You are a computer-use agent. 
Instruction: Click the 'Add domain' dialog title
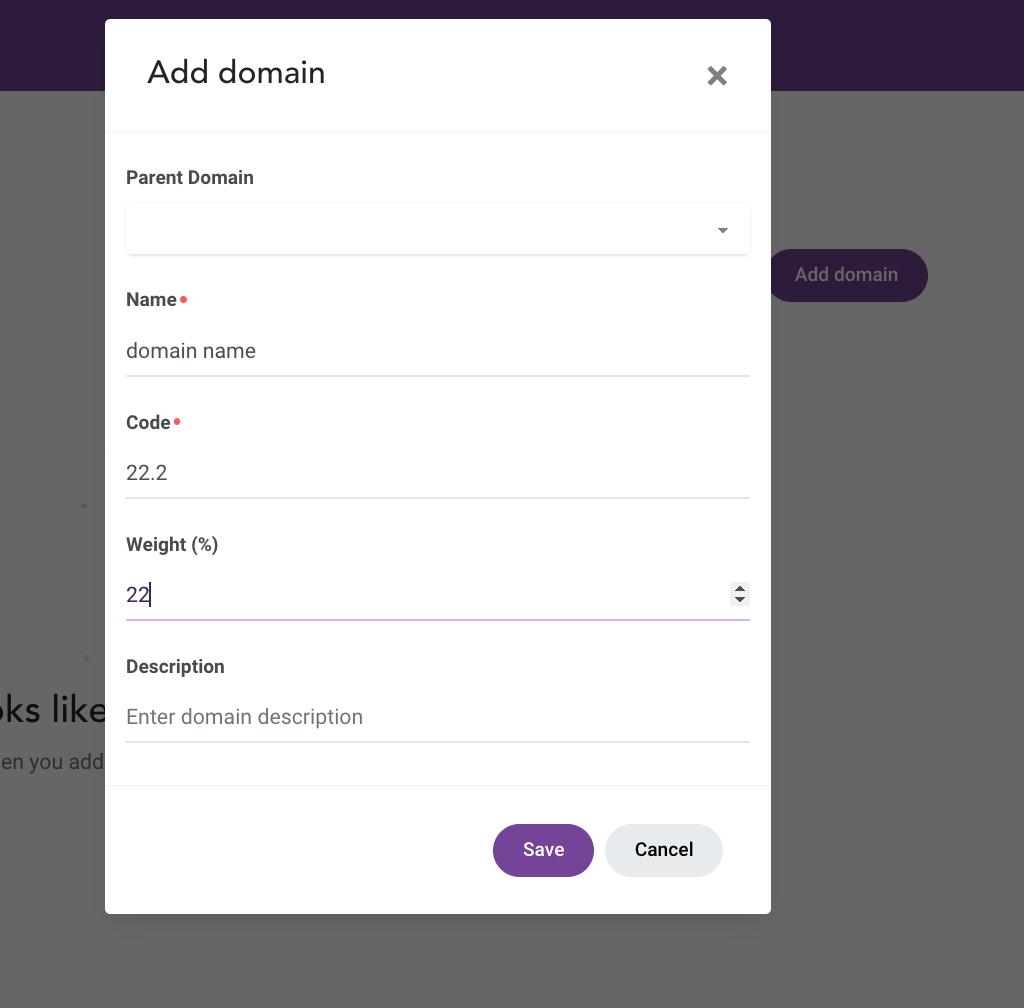pos(236,72)
